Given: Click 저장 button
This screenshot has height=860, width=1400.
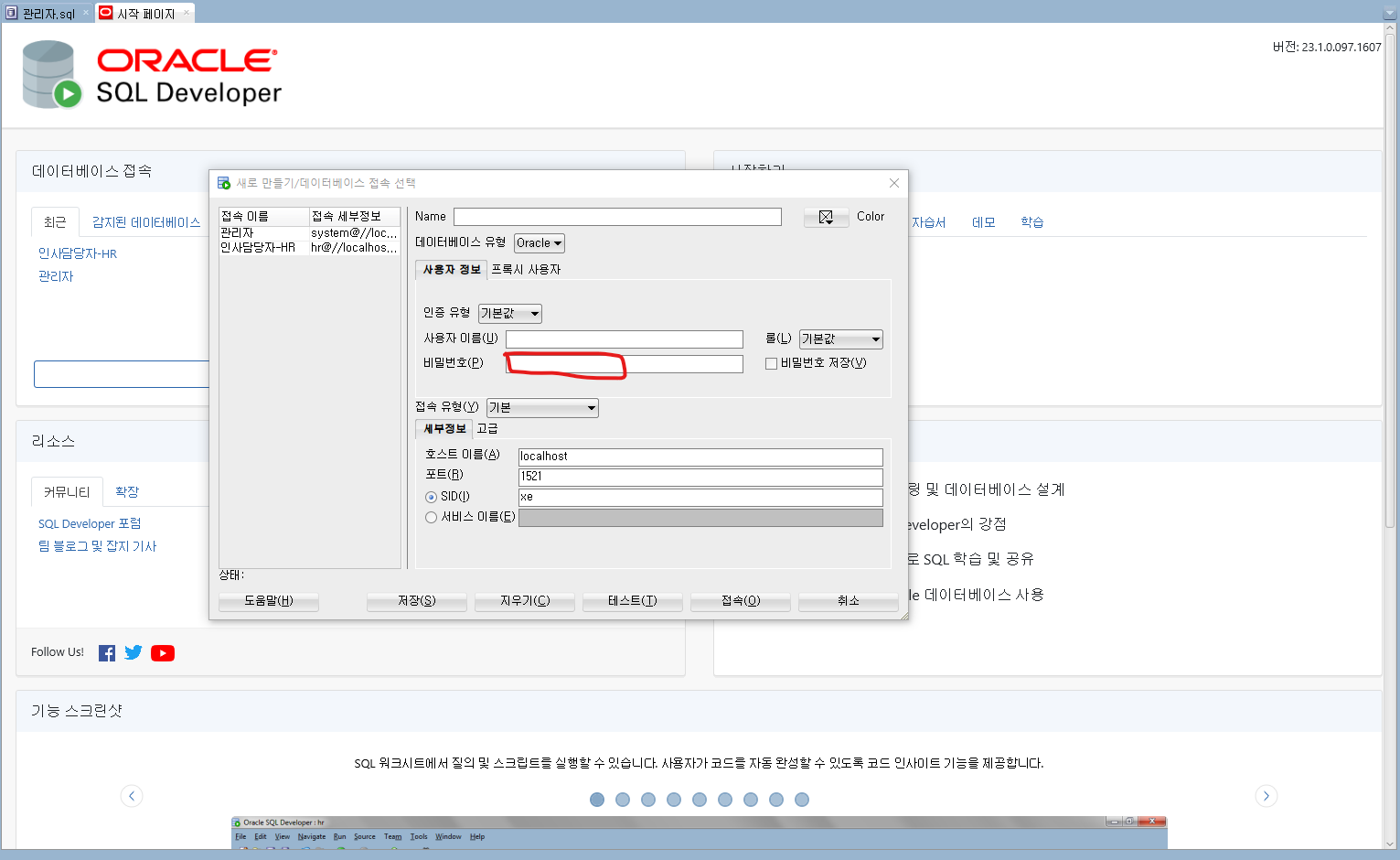Looking at the screenshot, I should pos(417,601).
